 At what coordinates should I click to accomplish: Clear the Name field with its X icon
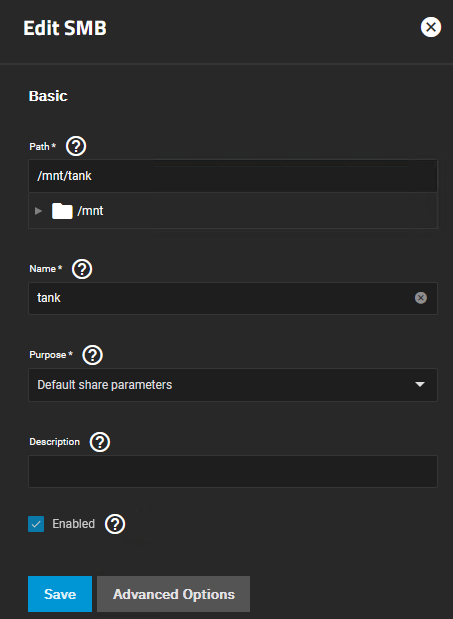coord(421,298)
